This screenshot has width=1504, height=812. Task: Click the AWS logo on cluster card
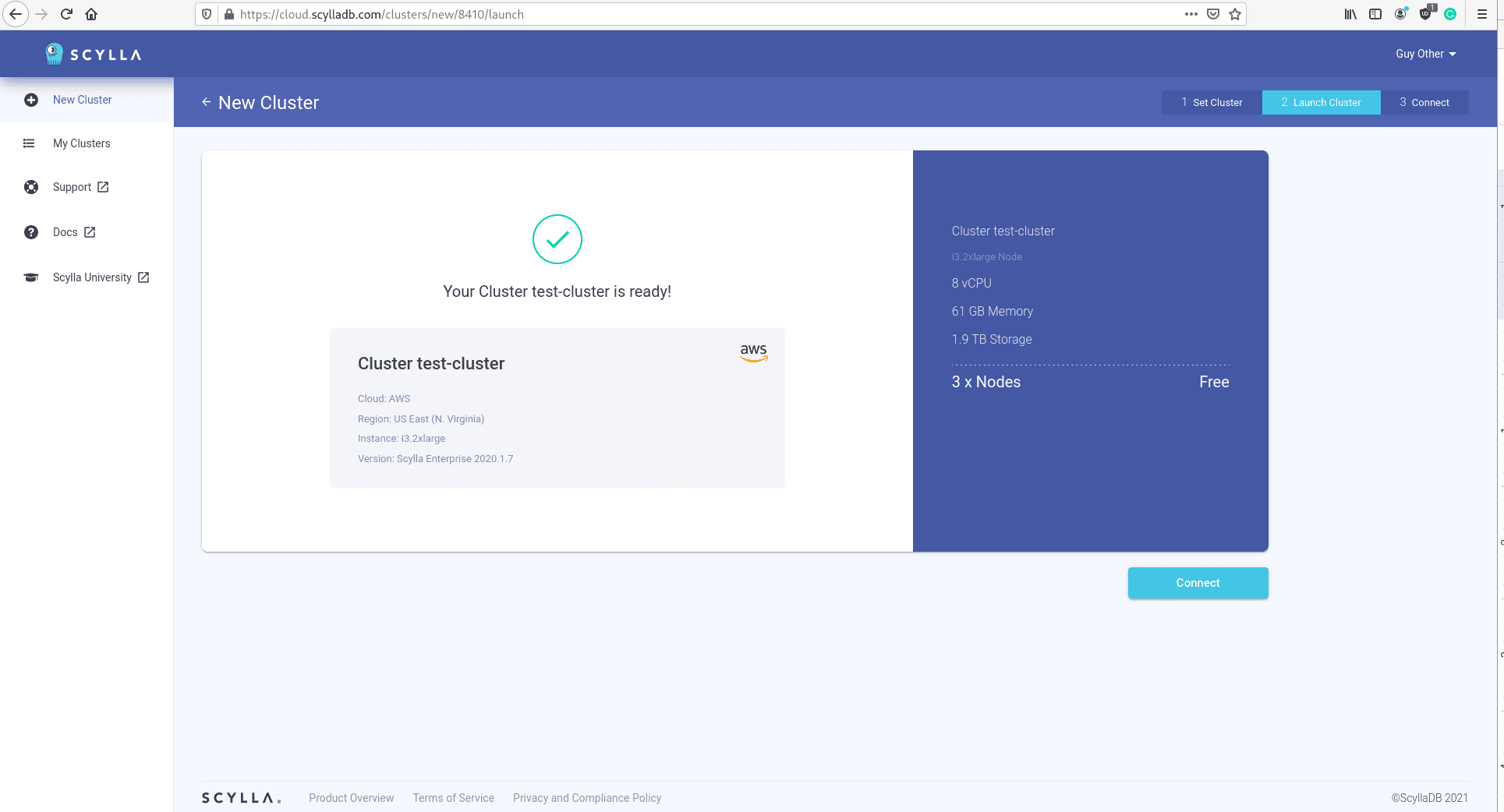(x=754, y=352)
